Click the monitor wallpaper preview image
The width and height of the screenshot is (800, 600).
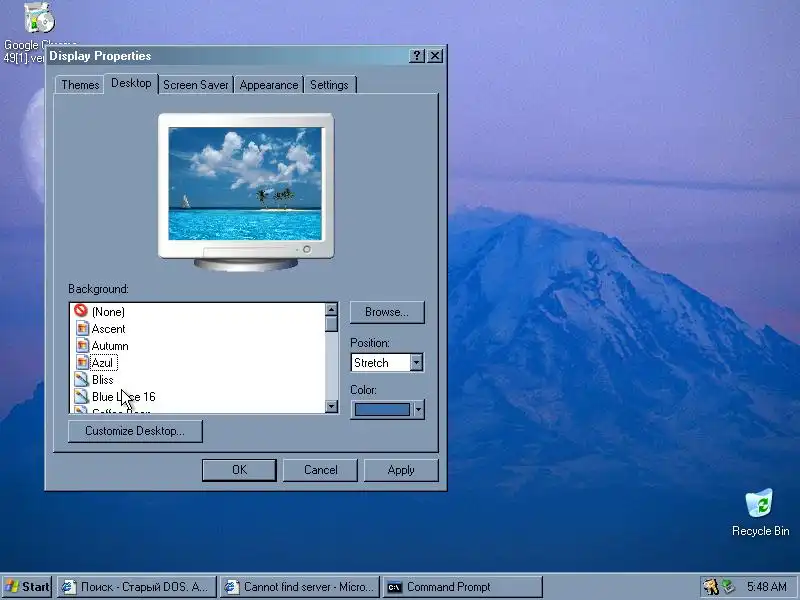pyautogui.click(x=245, y=184)
